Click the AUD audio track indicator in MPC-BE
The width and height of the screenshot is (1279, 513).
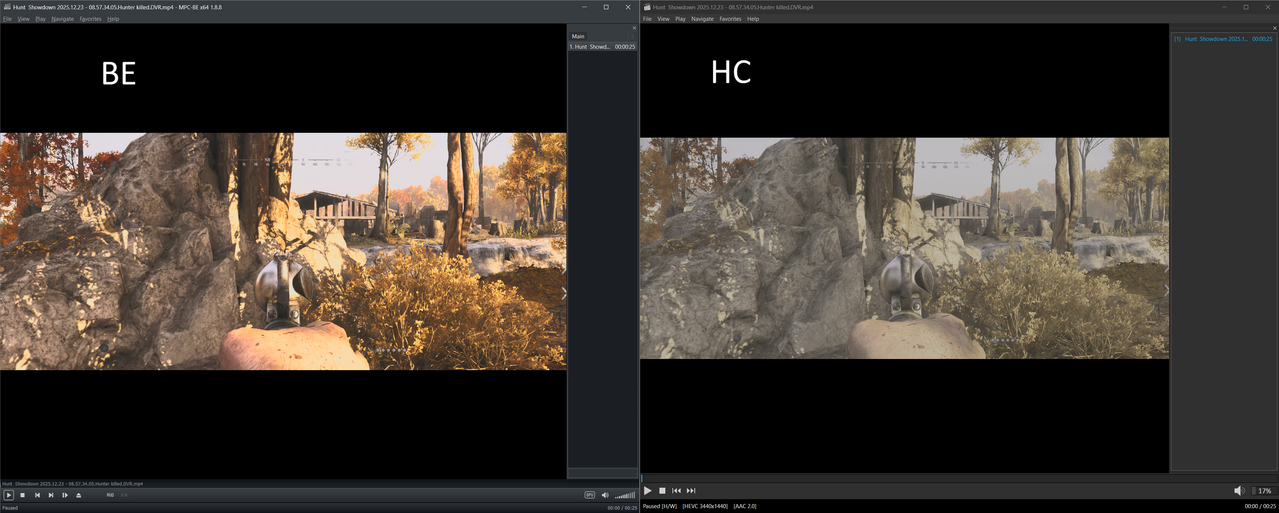tap(110, 495)
